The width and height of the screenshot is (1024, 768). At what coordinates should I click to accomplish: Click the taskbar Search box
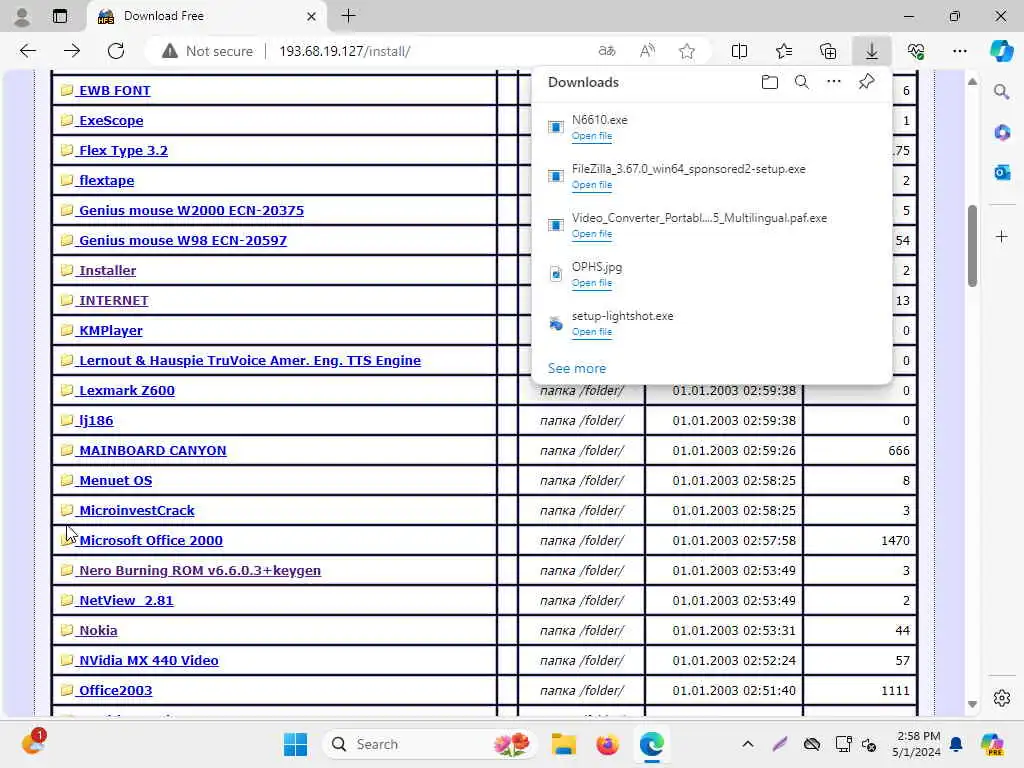[x=431, y=744]
